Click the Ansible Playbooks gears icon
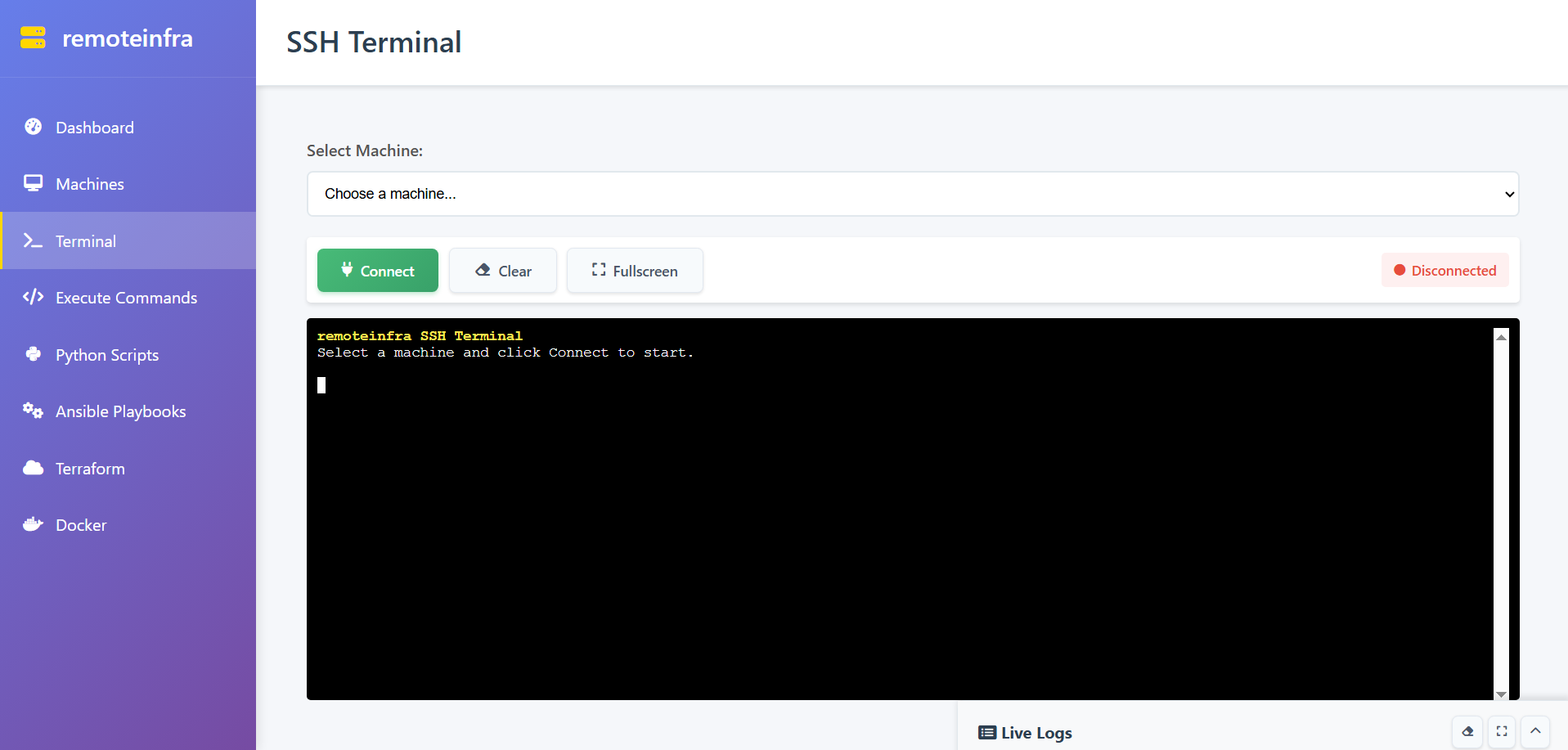The height and width of the screenshot is (750, 1568). click(x=33, y=411)
